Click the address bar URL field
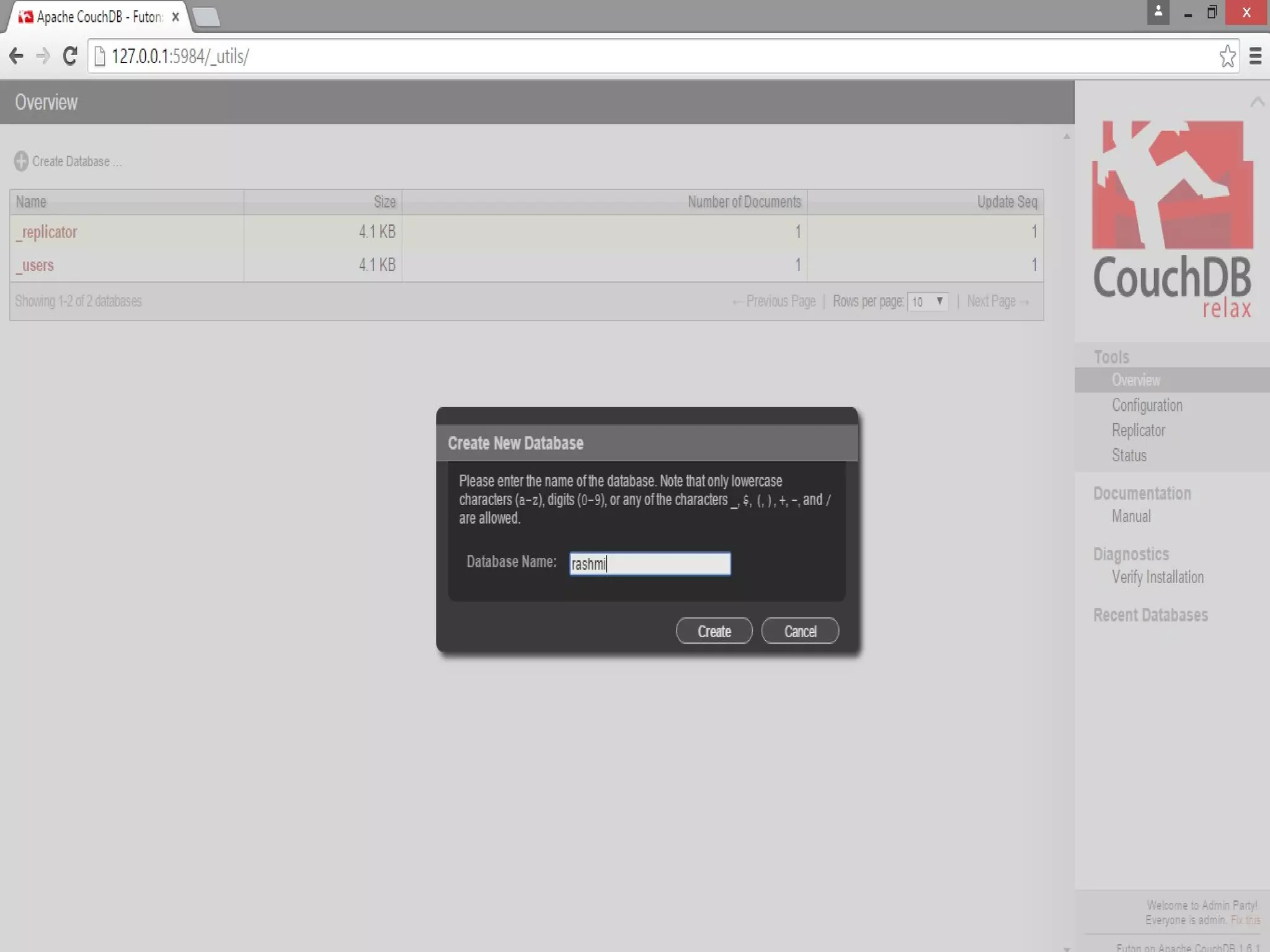The width and height of the screenshot is (1270, 952). coord(620,56)
